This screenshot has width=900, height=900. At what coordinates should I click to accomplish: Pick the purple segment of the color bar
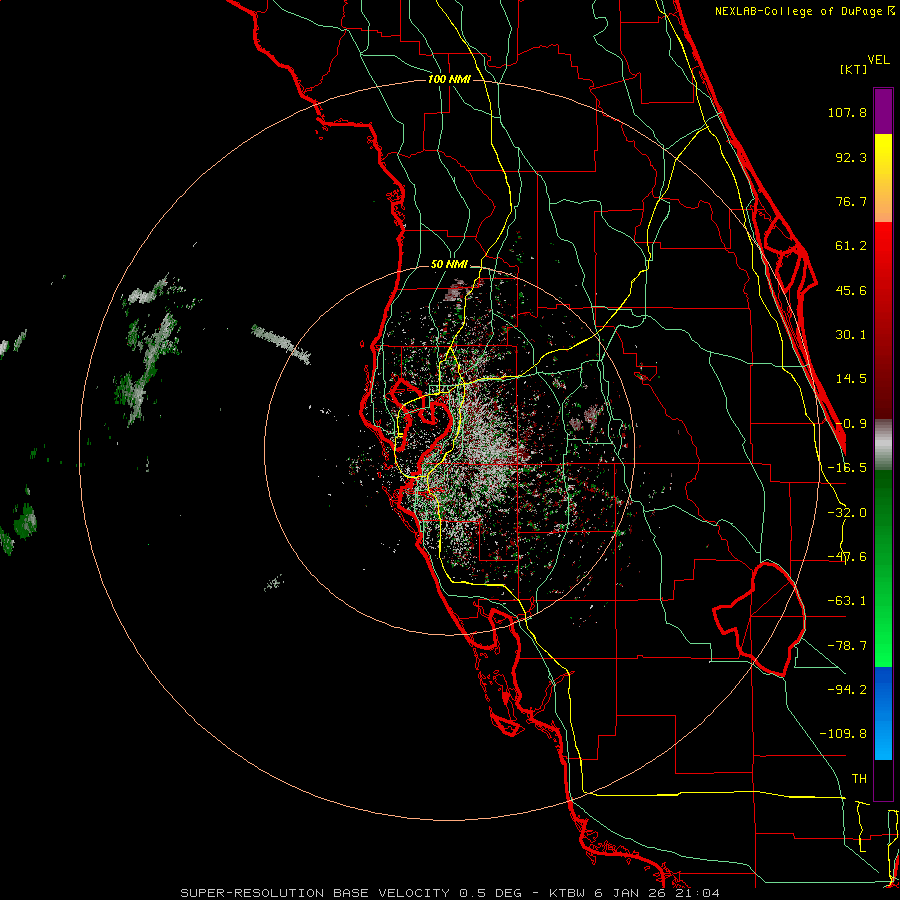pyautogui.click(x=883, y=111)
